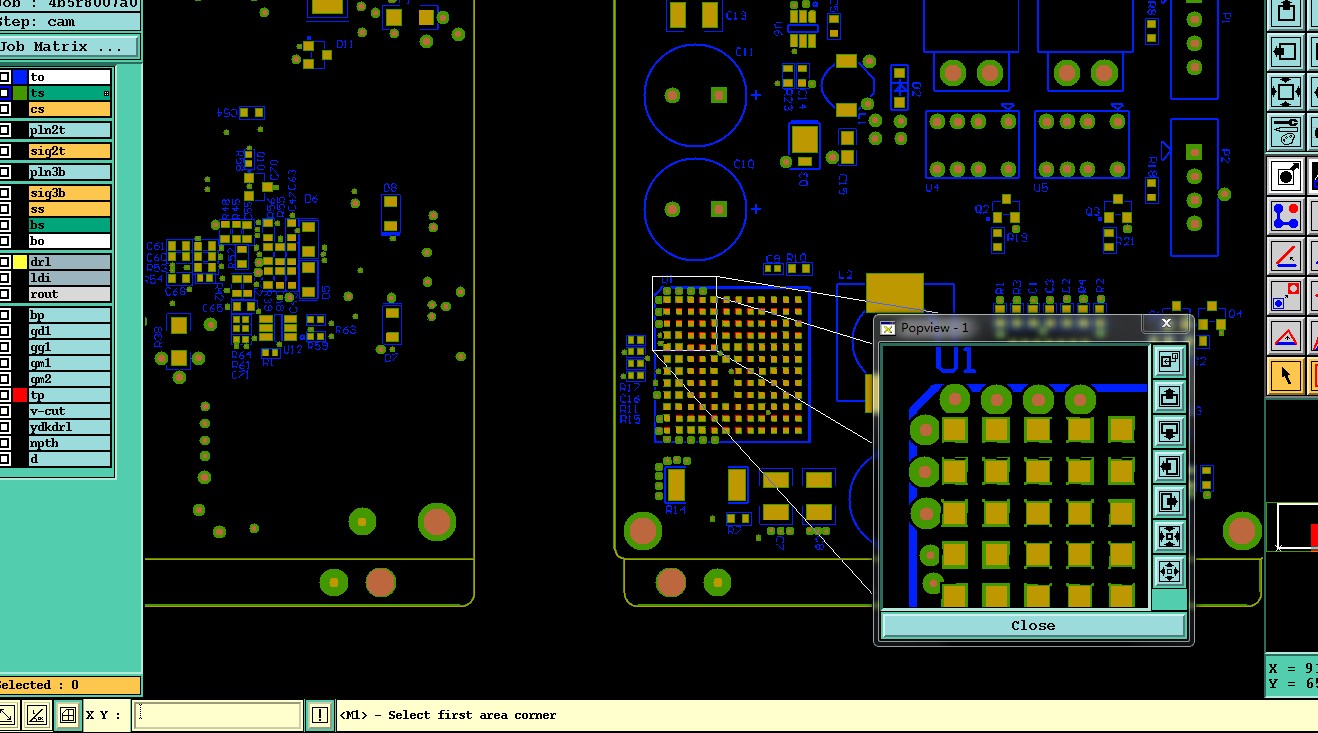This screenshot has width=1318, height=733.
Task: Select the snap-to-feature squares tool
Action: coord(1286,295)
